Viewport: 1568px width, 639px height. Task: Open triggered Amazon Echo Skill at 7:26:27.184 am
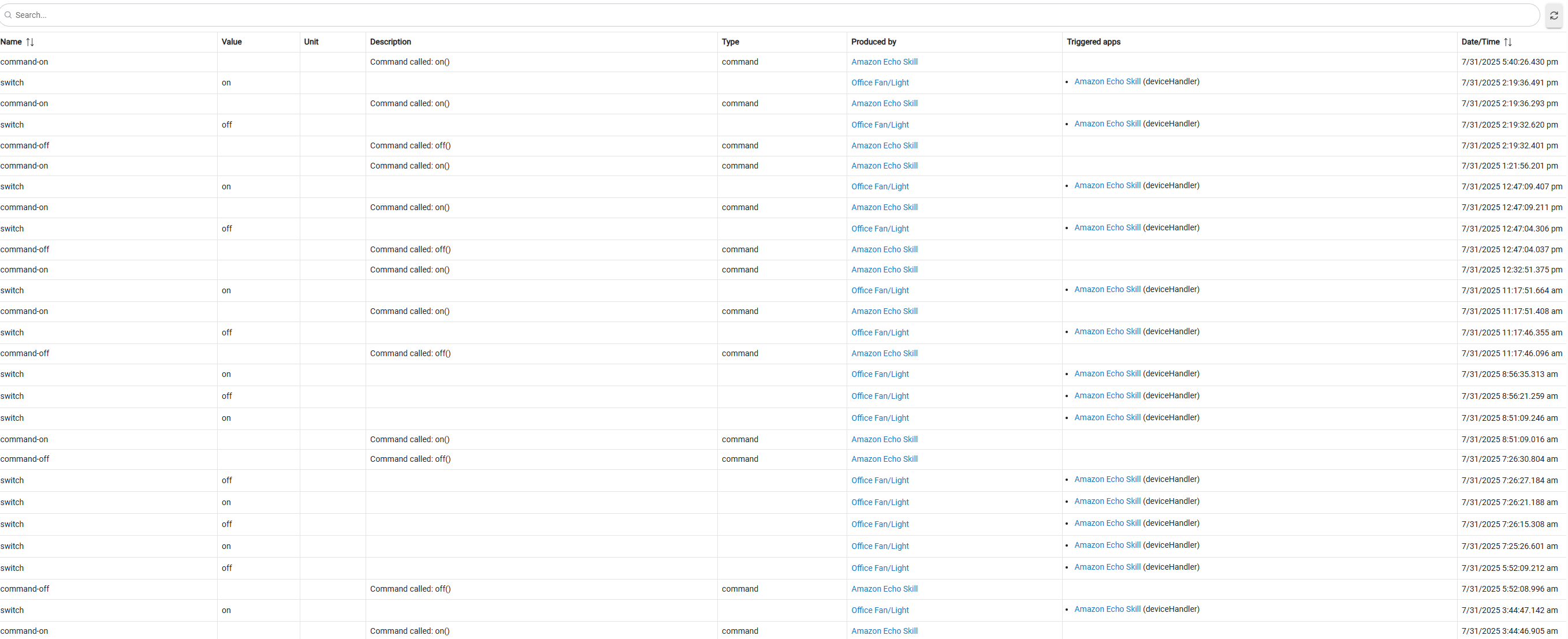click(1107, 480)
